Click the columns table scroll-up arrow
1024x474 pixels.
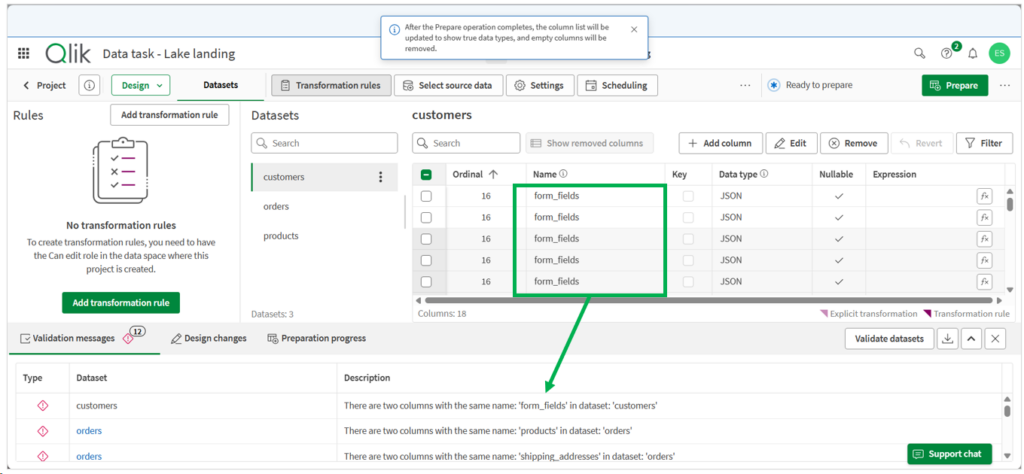pos(1010,191)
